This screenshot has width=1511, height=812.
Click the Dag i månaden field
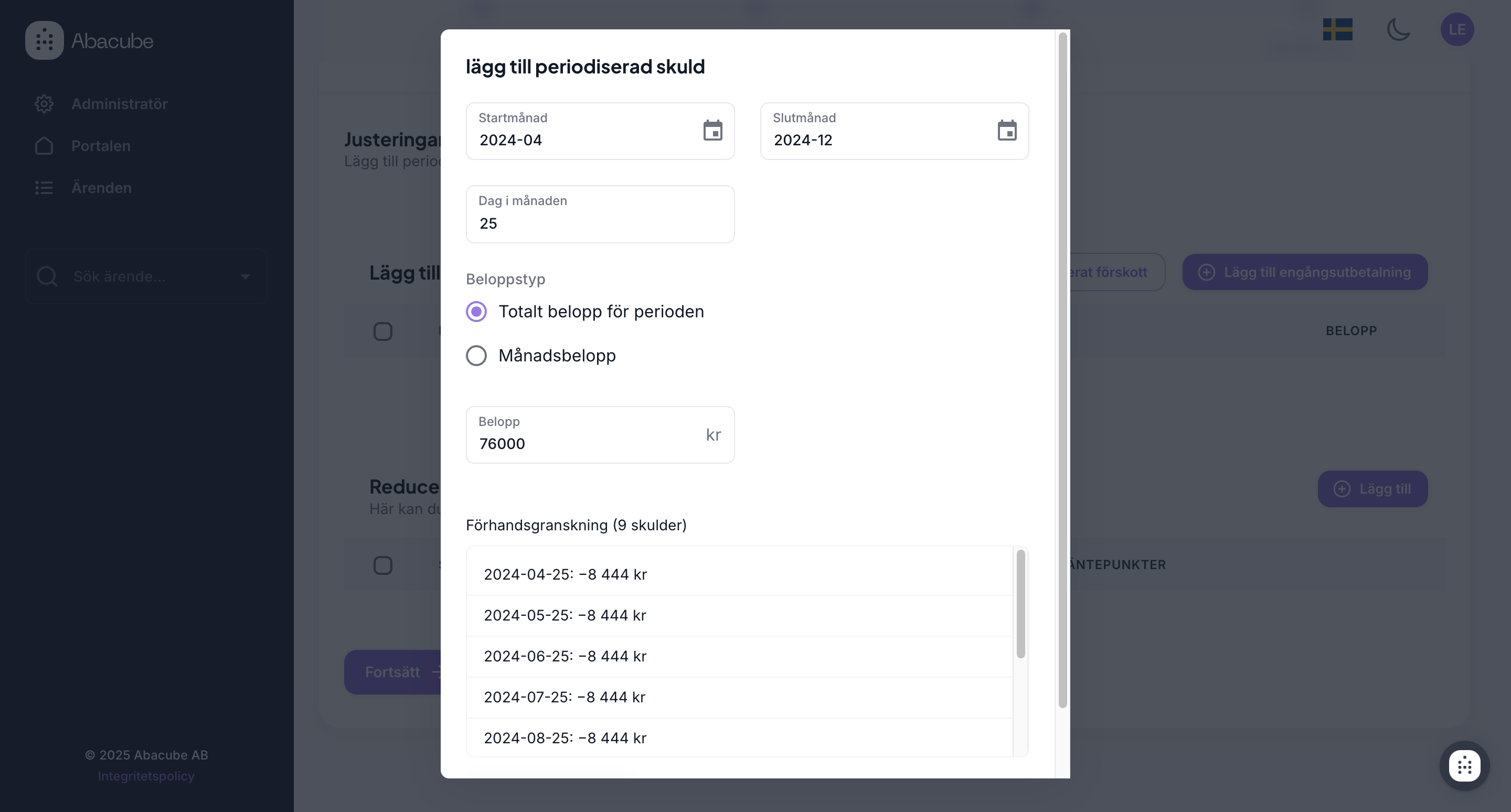(600, 223)
